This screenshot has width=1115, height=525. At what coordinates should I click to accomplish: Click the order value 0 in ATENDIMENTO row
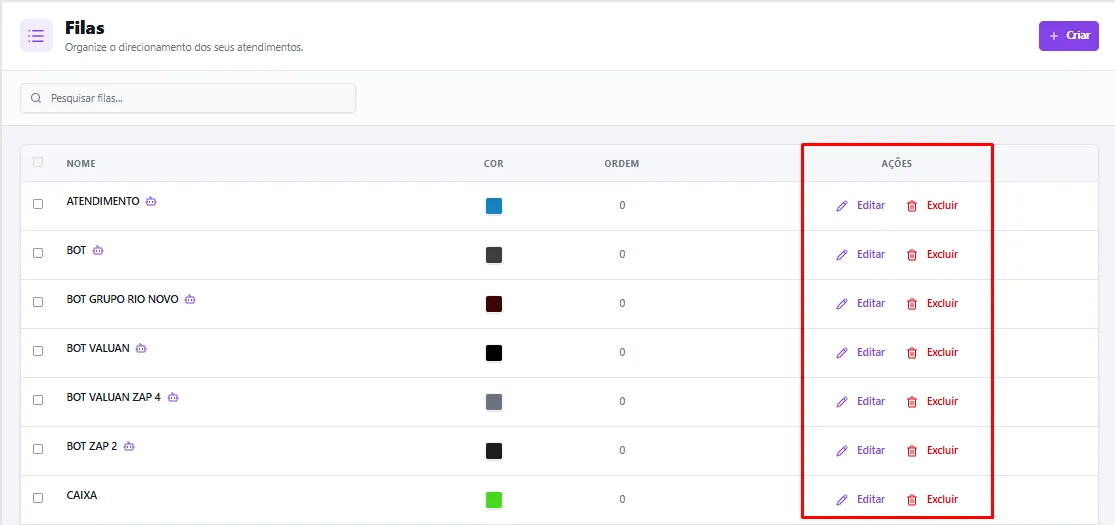(x=622, y=206)
